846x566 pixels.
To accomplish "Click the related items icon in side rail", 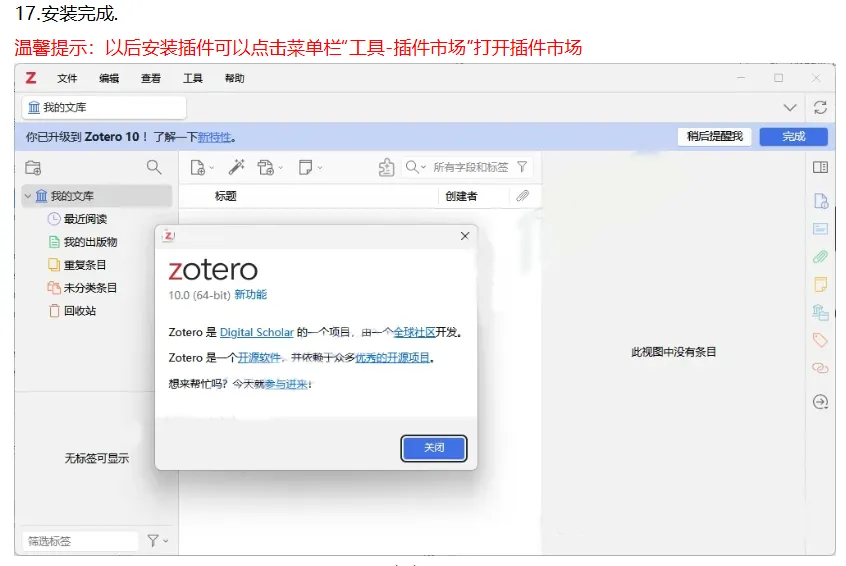I will point(821,368).
